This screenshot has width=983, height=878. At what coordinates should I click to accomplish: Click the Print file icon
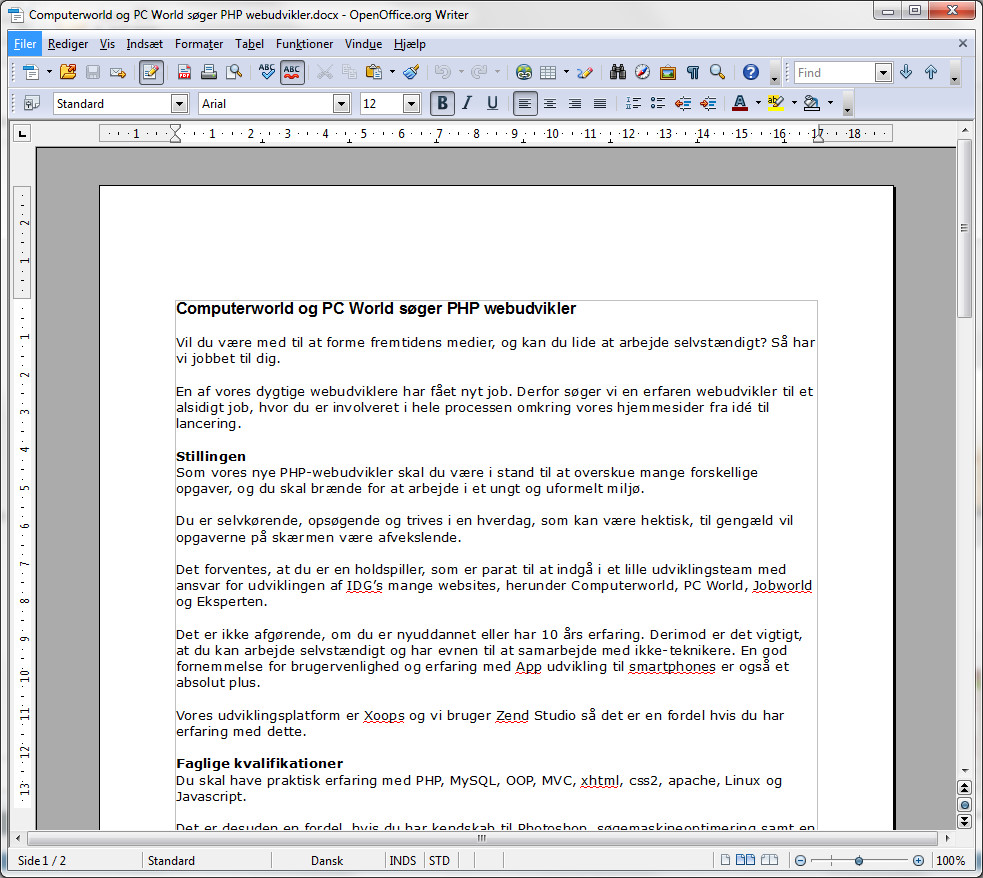click(x=209, y=72)
